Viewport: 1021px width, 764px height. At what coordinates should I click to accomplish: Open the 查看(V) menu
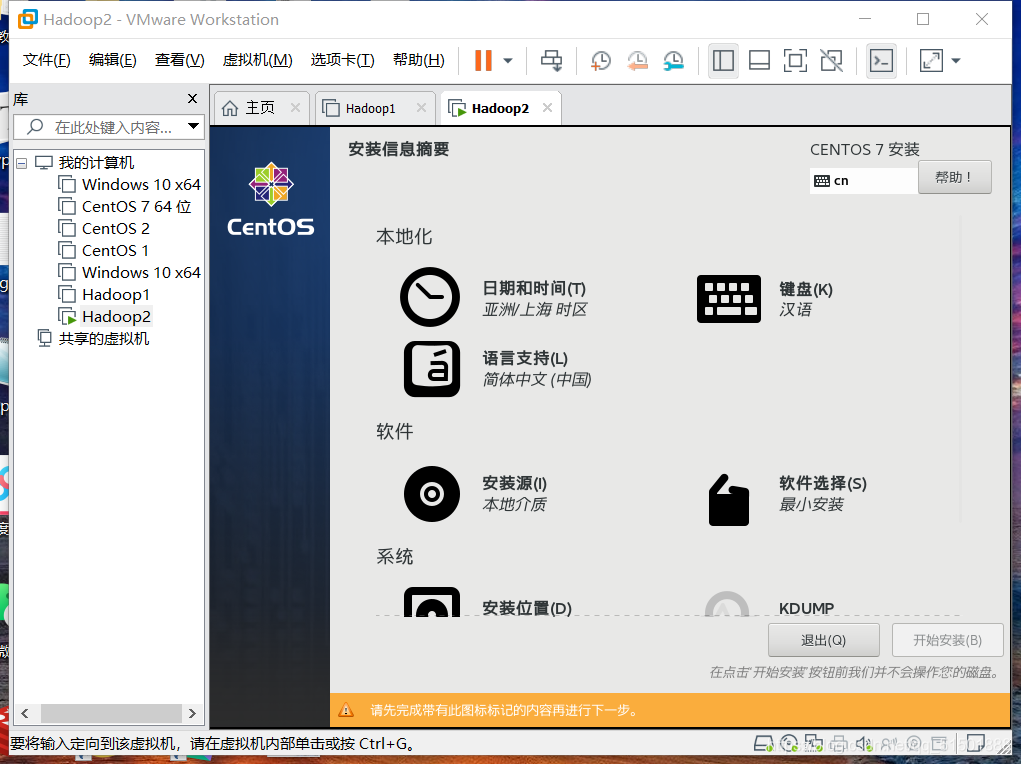pos(179,60)
